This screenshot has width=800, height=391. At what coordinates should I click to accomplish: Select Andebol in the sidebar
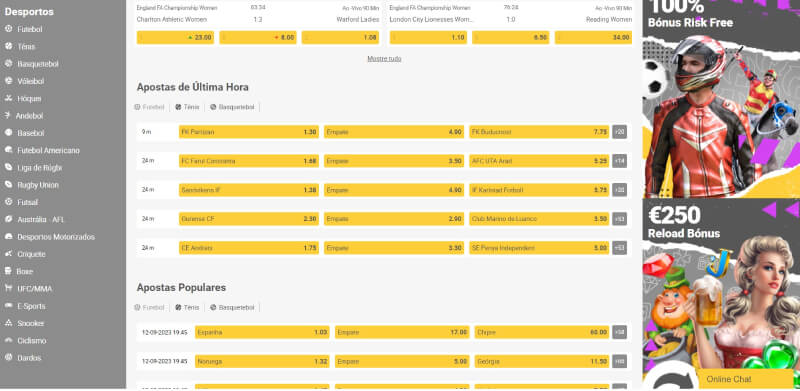tap(29, 116)
